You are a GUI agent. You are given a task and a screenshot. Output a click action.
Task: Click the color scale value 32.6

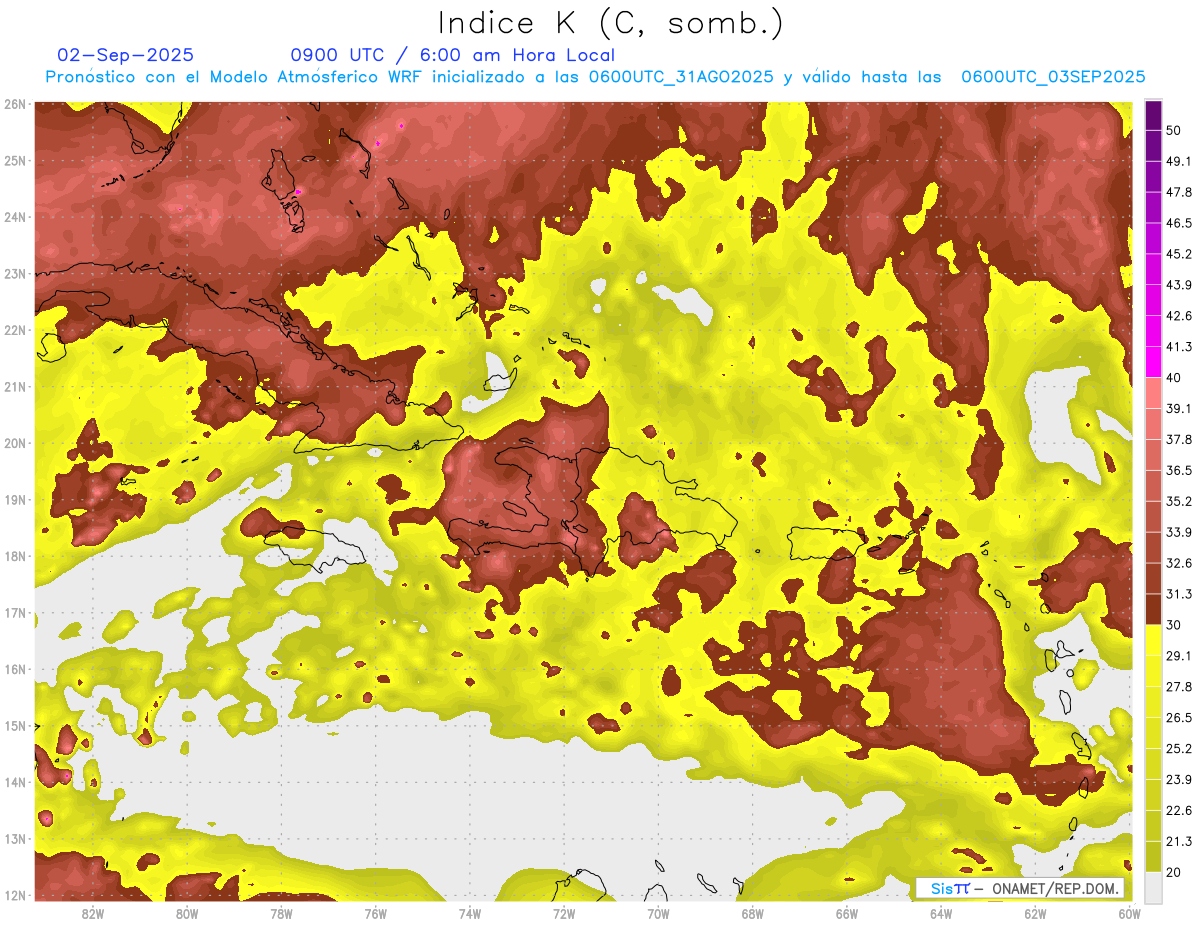pos(1178,563)
